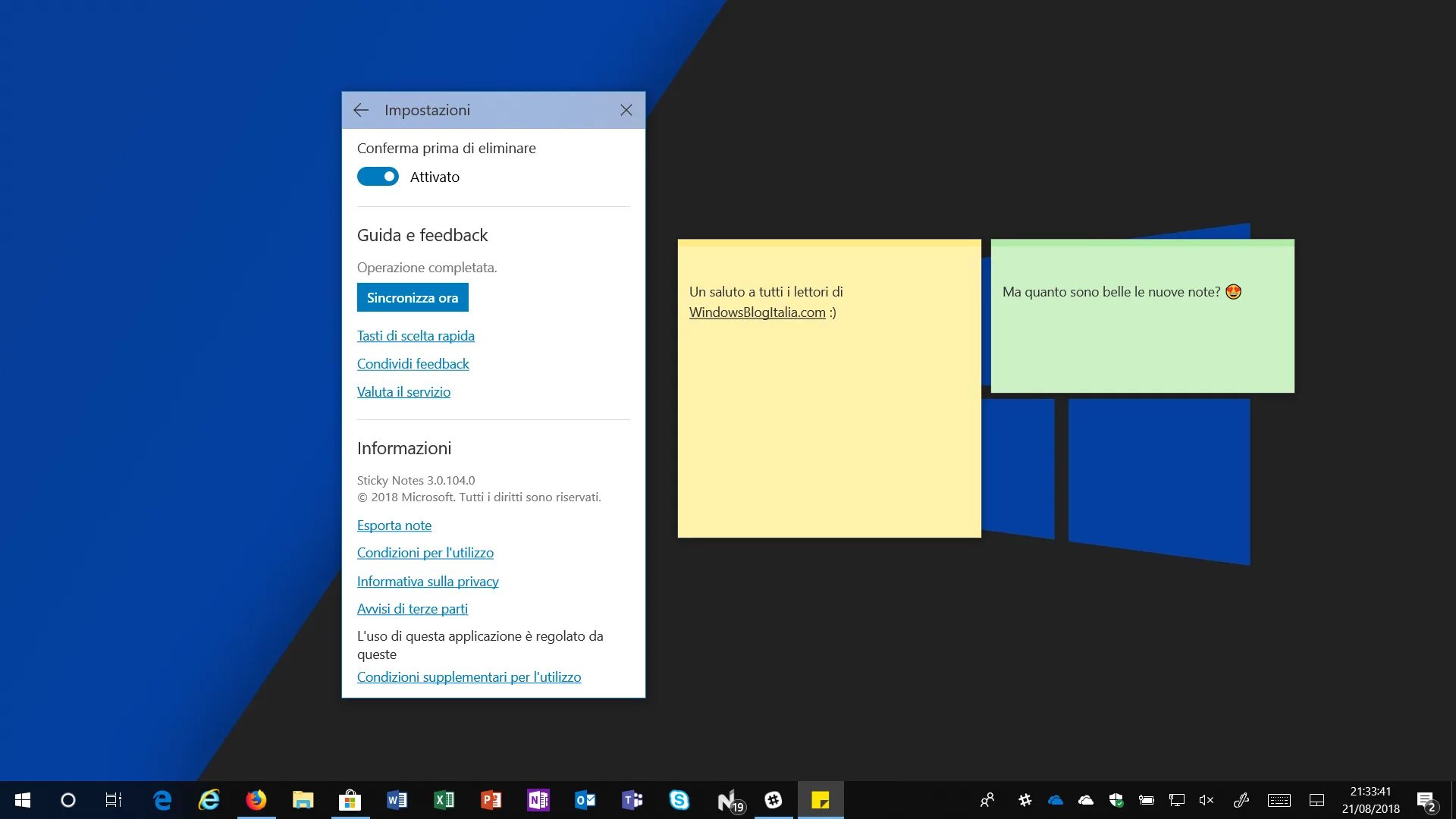Click Informativa sulla privacy link
Screen dimensions: 1456x819
coord(428,580)
